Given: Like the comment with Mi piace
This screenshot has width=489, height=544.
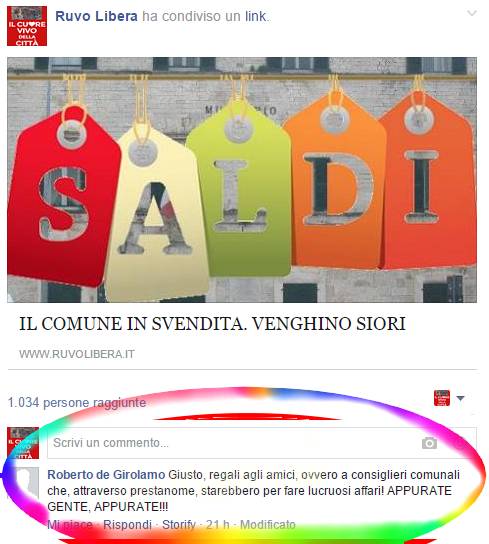Looking at the screenshot, I should pos(70,525).
